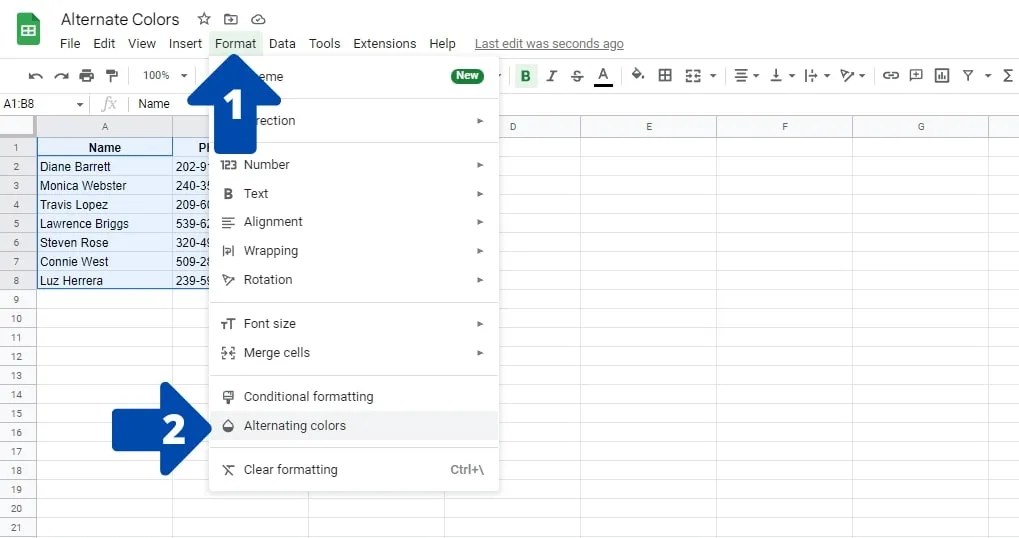Screen dimensions: 1019x538
Task: Select column A header
Action: point(105,127)
